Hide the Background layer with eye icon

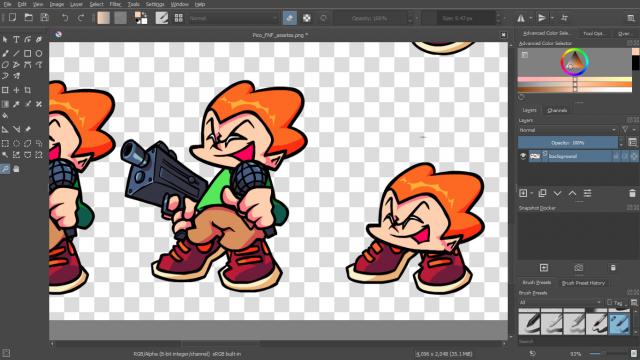[523, 156]
